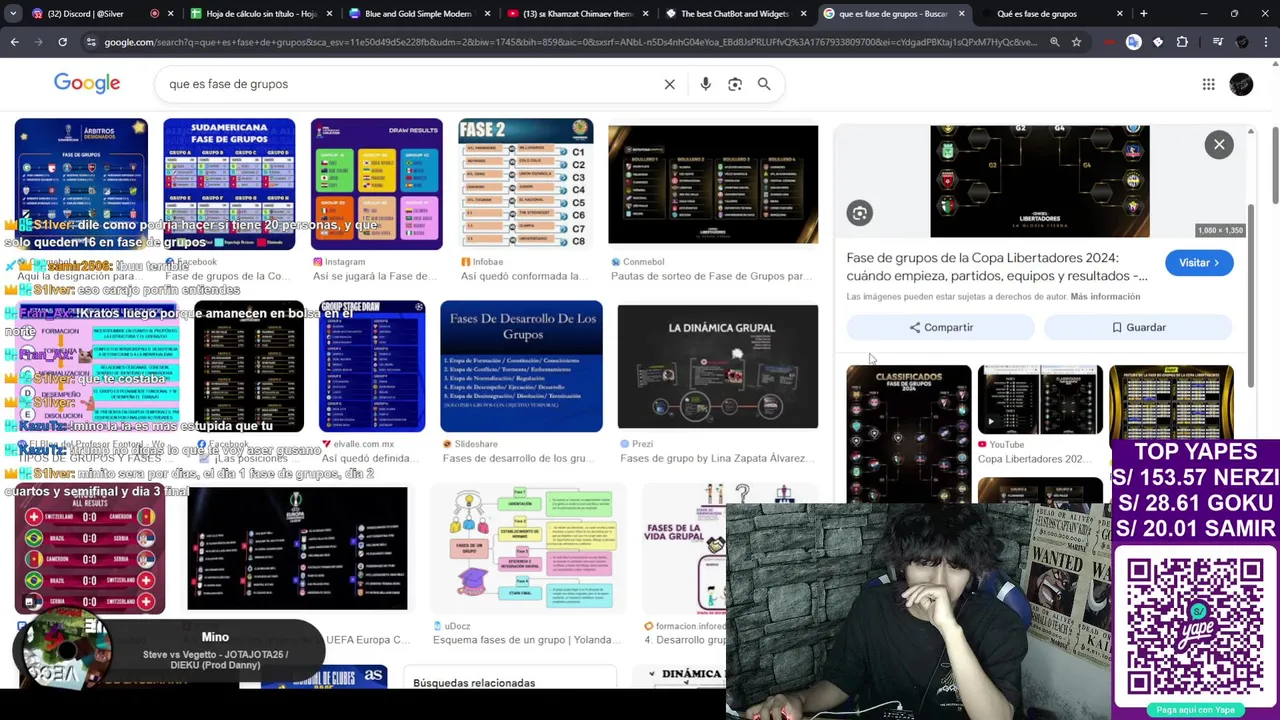Click in the Google search input field

click(410, 84)
